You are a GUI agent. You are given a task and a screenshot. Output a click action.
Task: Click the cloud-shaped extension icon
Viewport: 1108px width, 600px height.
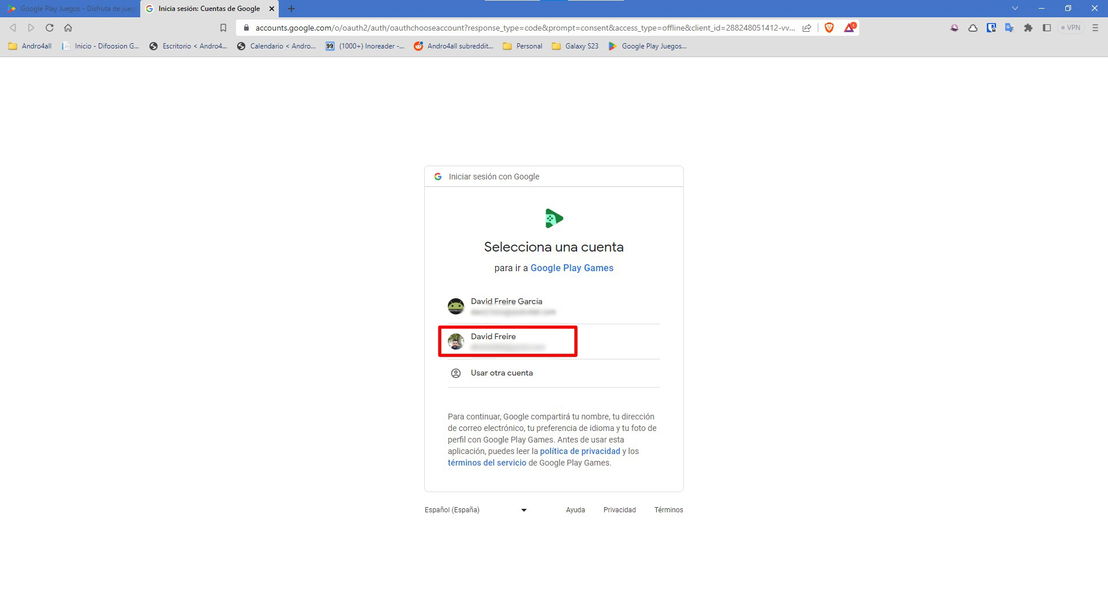click(972, 28)
